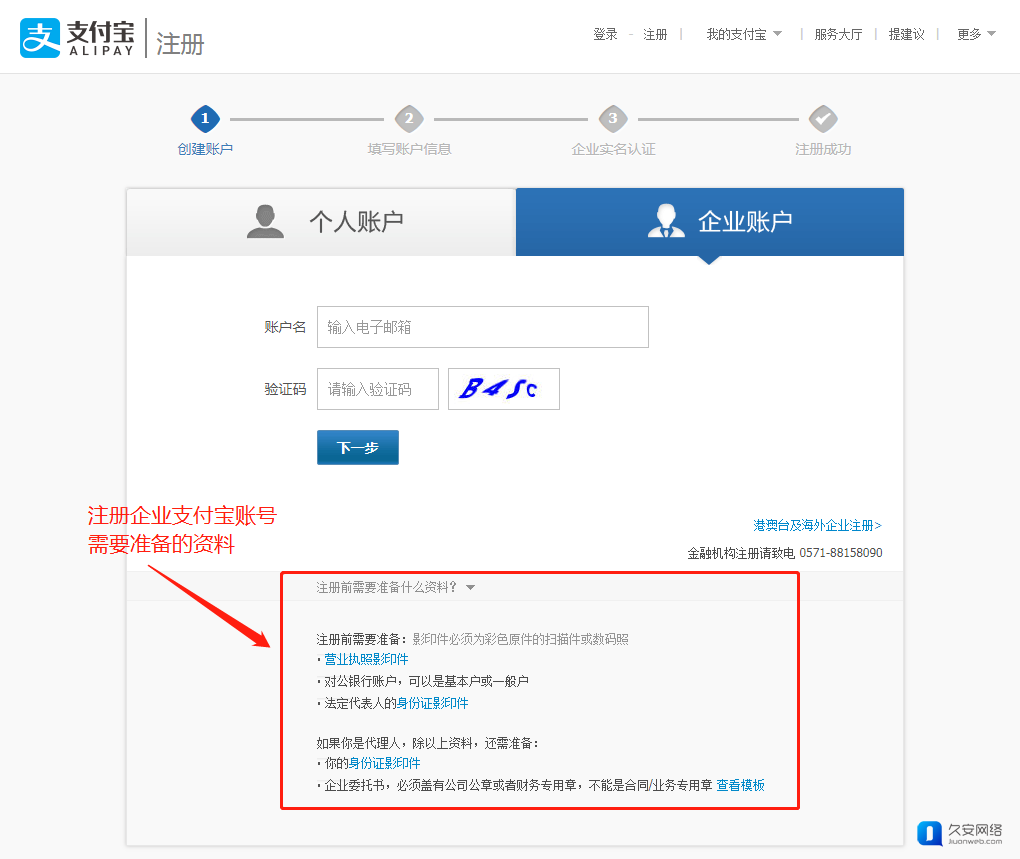
Task: Refresh the captcha image B4SC
Action: pyautogui.click(x=503, y=389)
